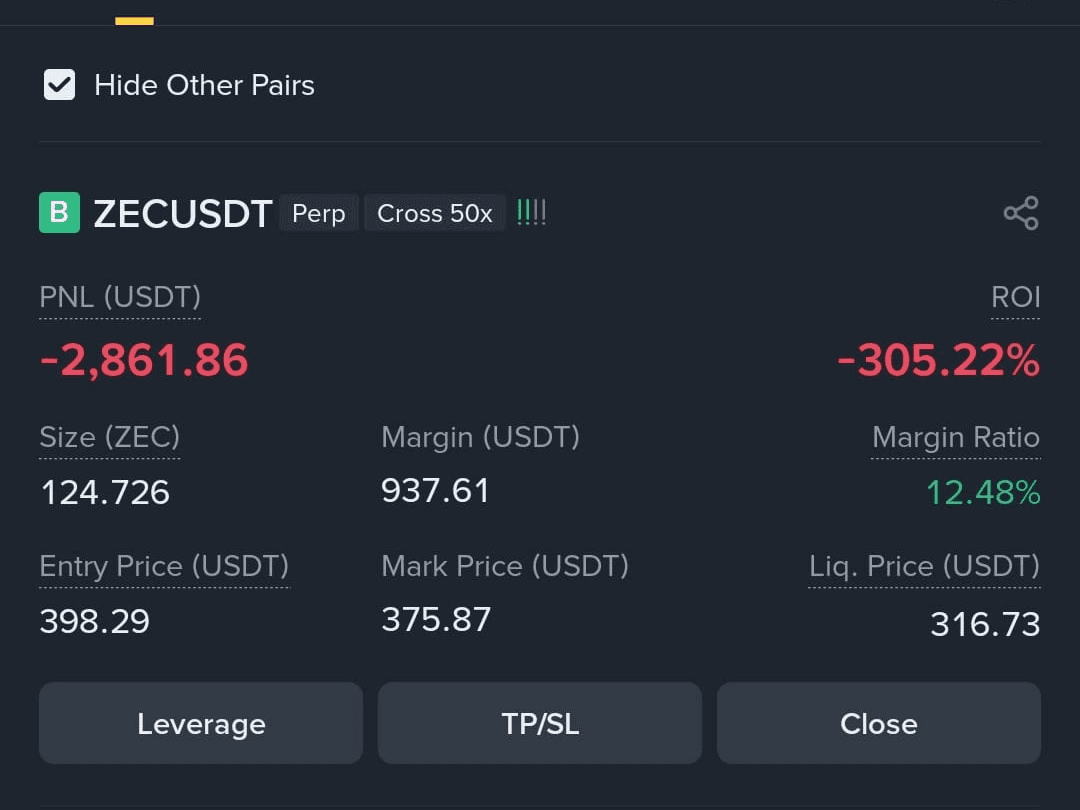Tap the Perp contract type tag
The width and height of the screenshot is (1080, 810).
pyautogui.click(x=318, y=213)
